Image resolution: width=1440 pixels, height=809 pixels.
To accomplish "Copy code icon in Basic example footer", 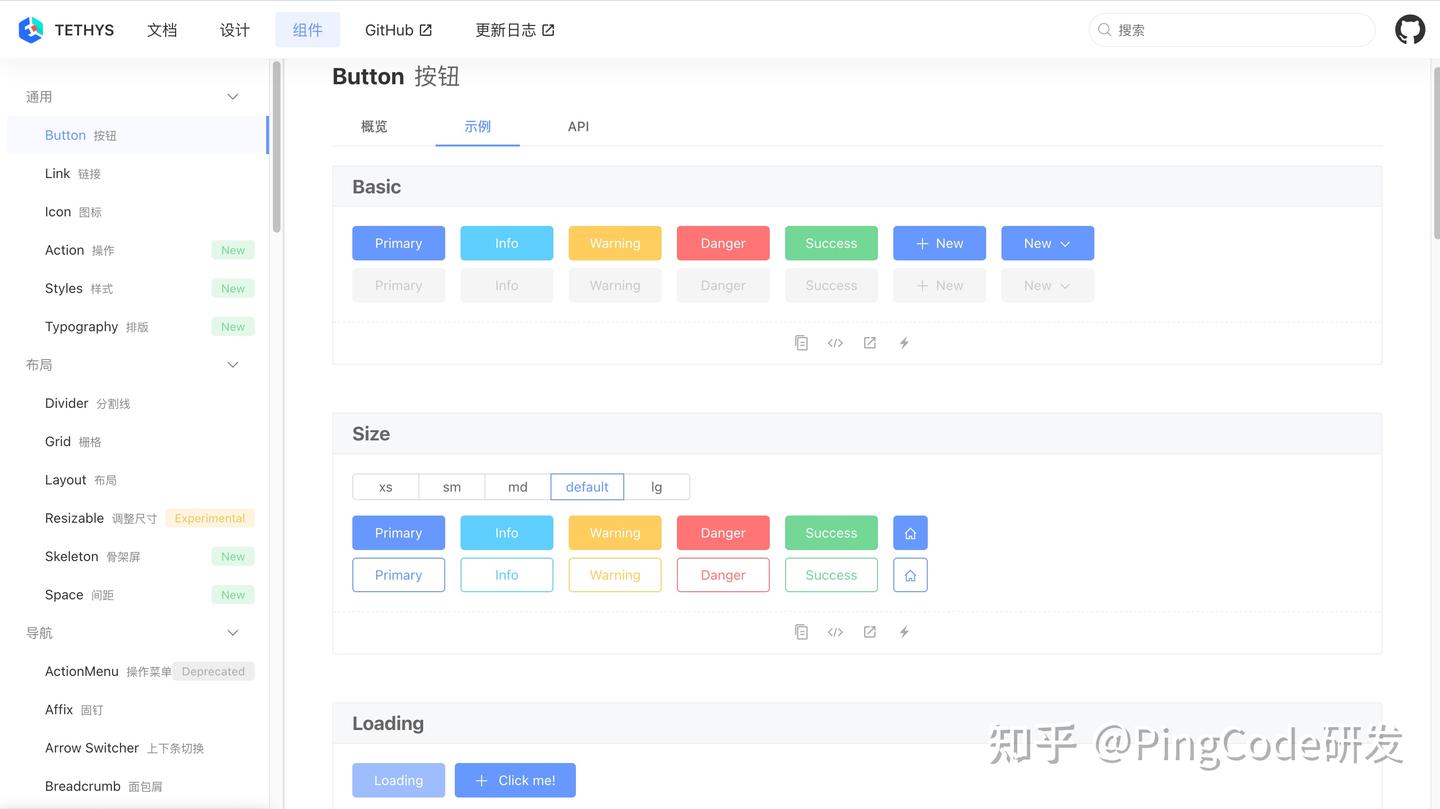I will click(801, 343).
